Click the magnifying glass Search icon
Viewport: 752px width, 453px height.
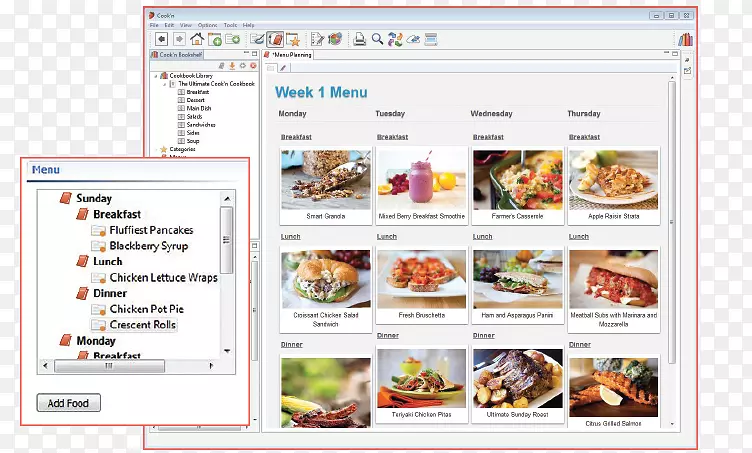click(x=377, y=39)
